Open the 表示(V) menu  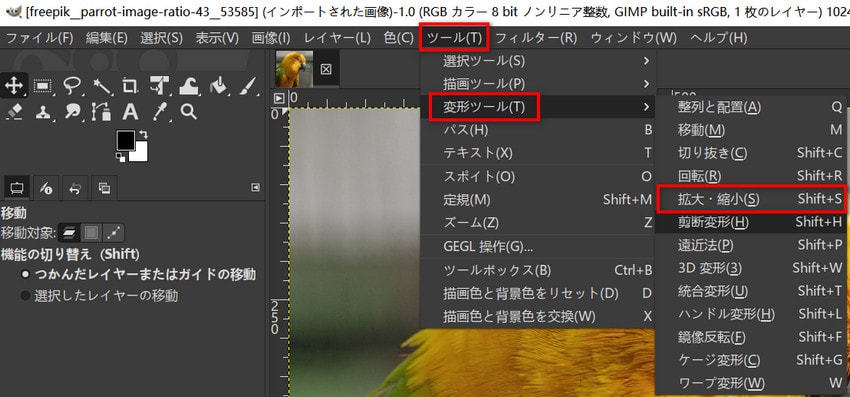(x=217, y=38)
